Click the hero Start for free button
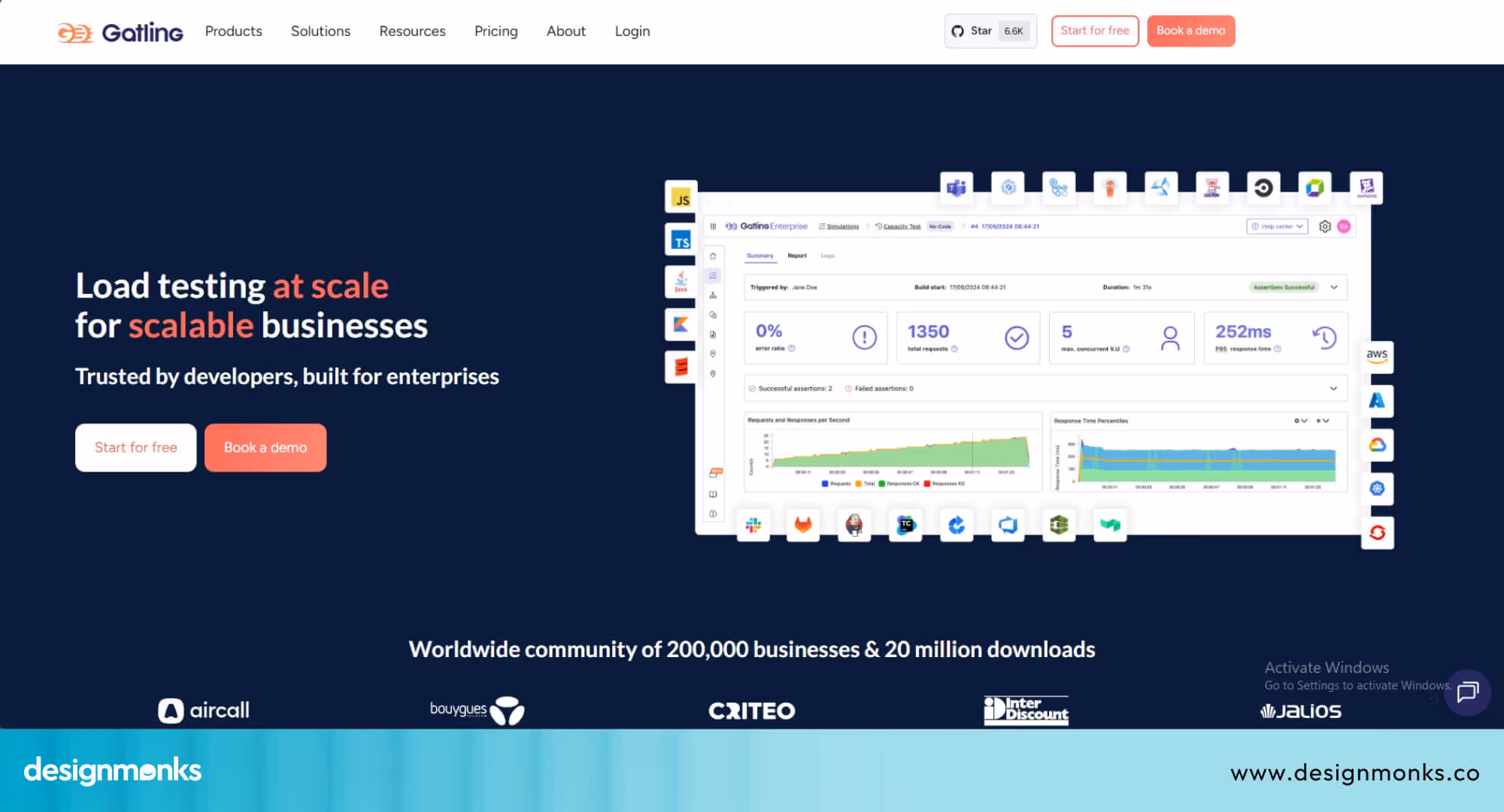Image resolution: width=1504 pixels, height=812 pixels. [135, 447]
